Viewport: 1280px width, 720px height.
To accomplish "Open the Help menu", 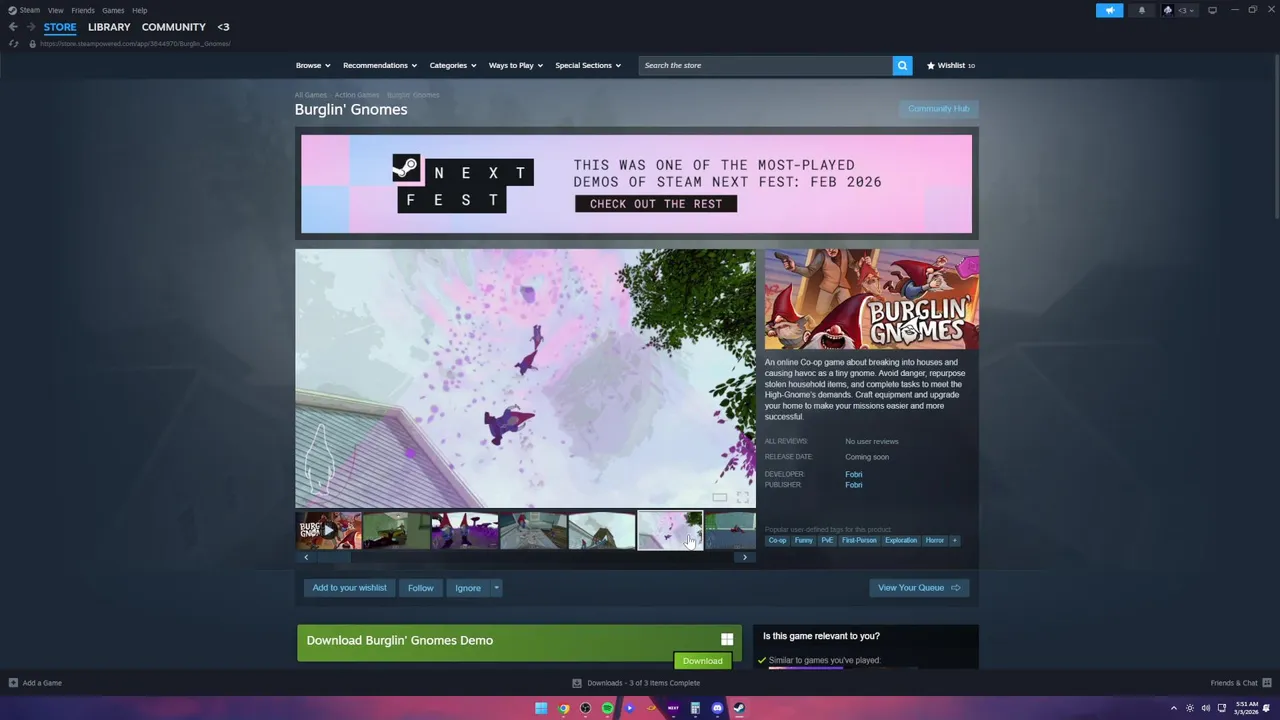I will [x=140, y=10].
